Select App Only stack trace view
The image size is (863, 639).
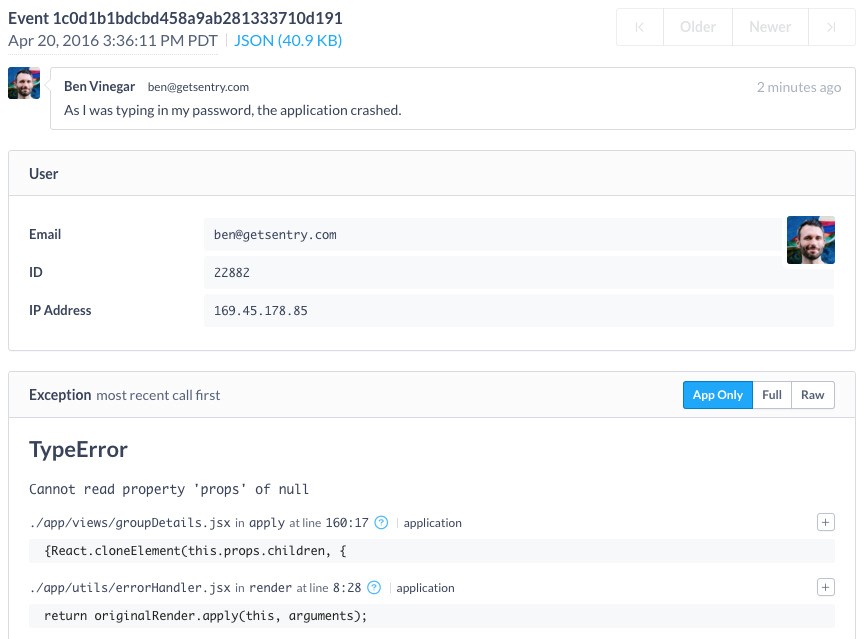[x=717, y=395]
